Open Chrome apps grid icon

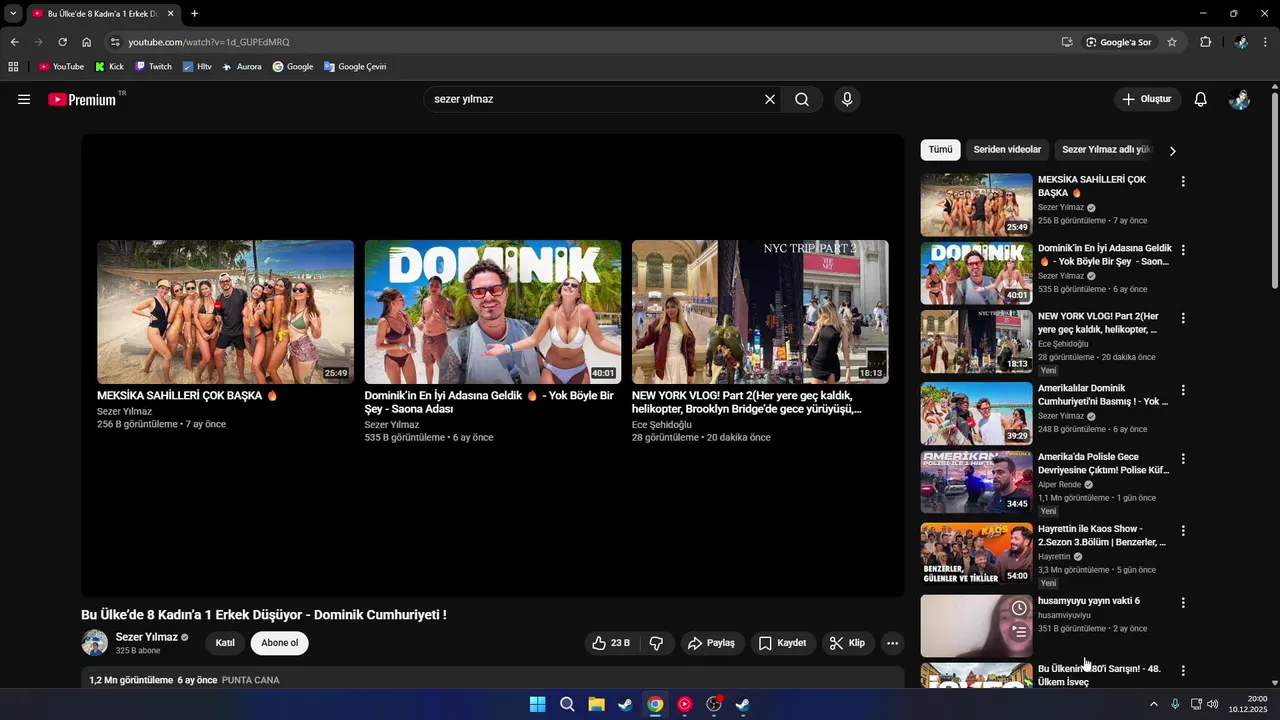[13, 67]
